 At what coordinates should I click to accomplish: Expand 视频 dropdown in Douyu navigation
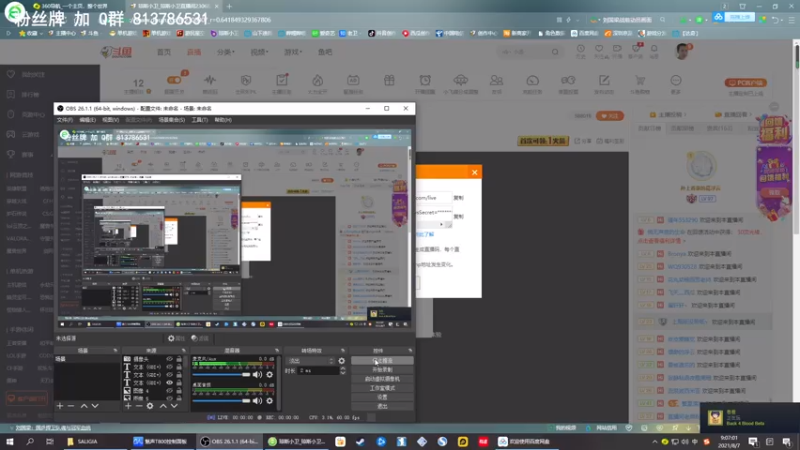point(259,52)
